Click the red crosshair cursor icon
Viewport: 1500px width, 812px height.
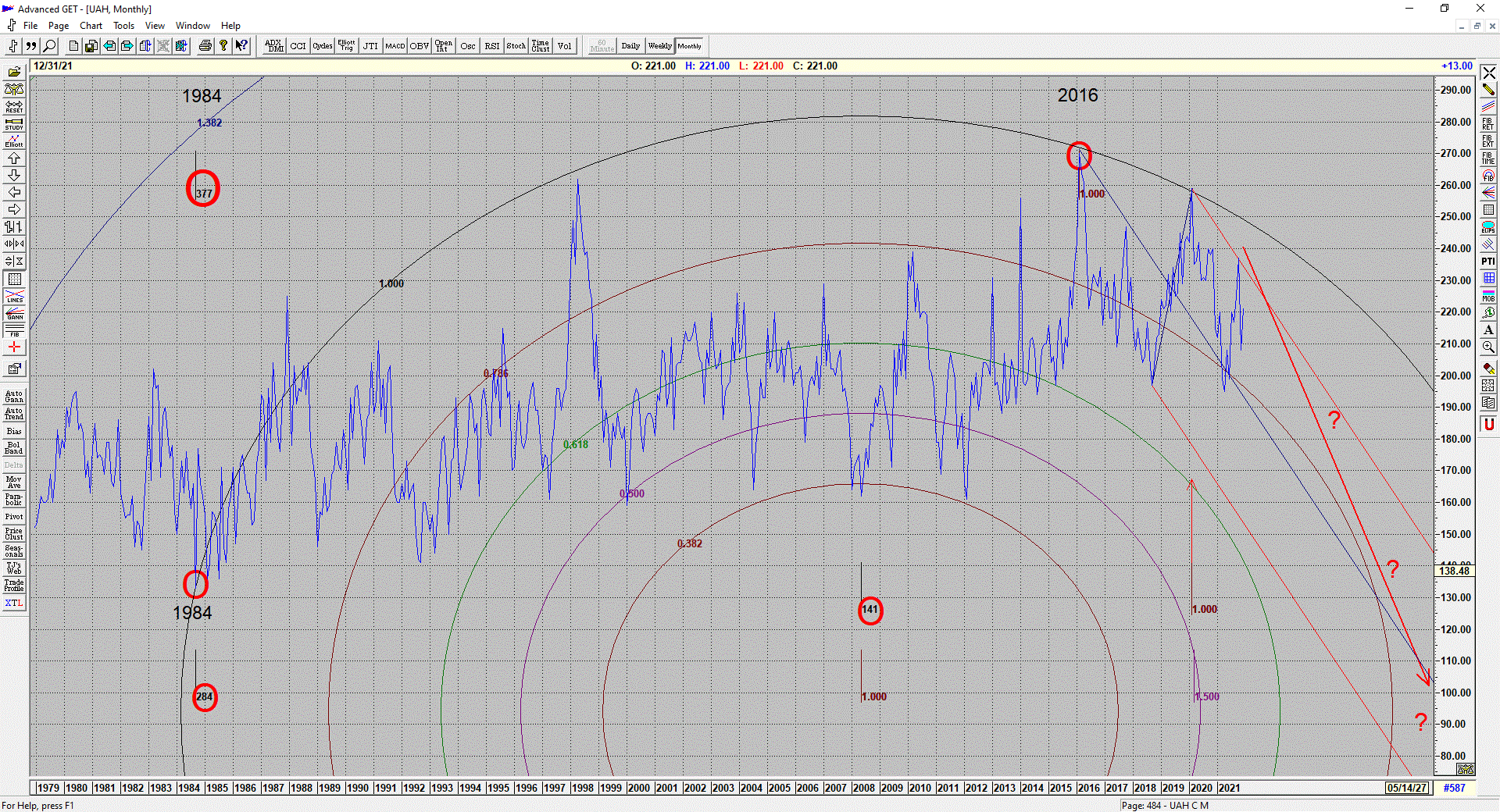(x=14, y=347)
